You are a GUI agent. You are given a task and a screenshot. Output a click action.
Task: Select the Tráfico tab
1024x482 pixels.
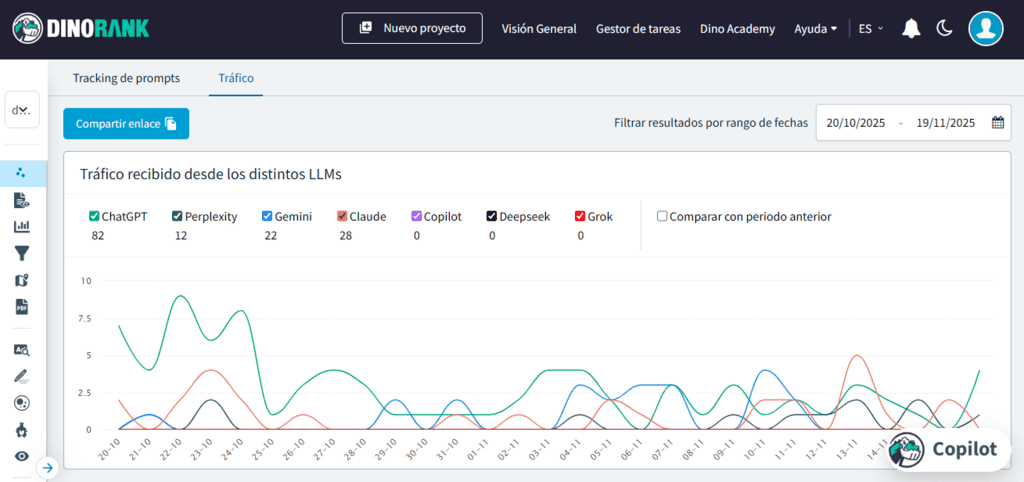click(236, 78)
